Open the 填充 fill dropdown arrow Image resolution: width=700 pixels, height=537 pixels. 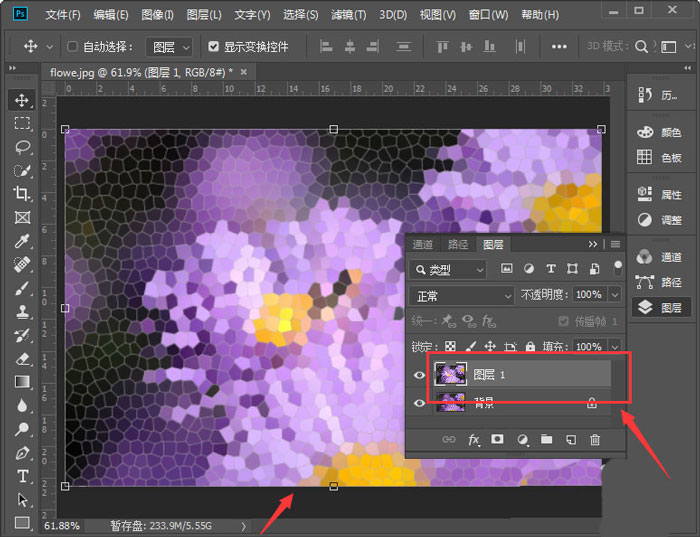pos(615,347)
